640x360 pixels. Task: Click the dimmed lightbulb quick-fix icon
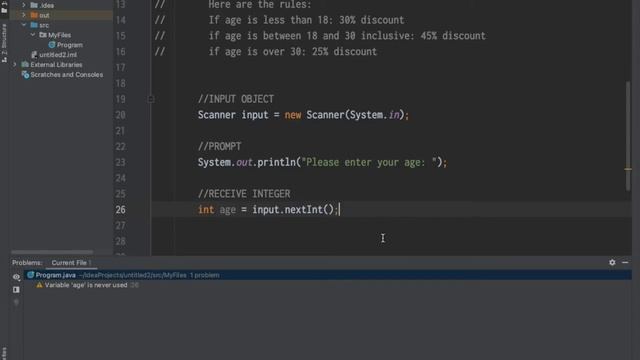coord(16,302)
